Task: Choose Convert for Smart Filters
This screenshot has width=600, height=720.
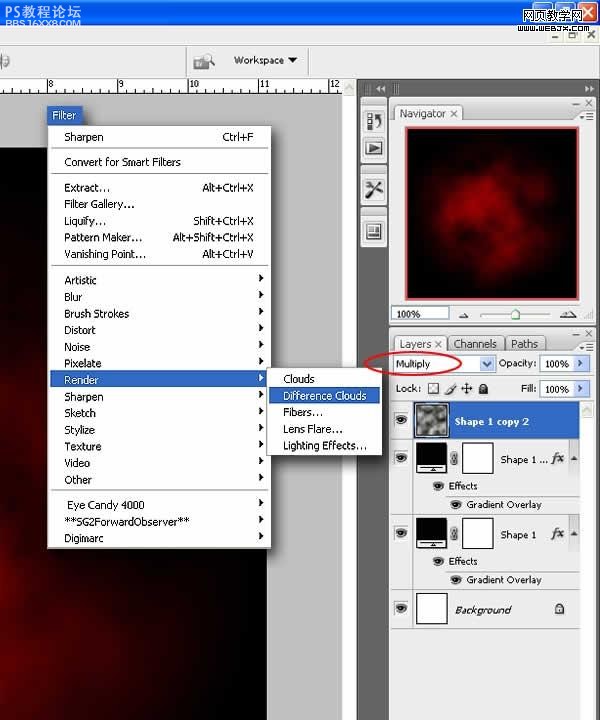Action: click(x=159, y=162)
